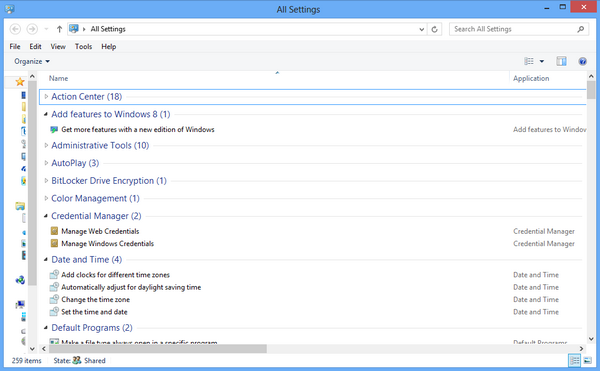This screenshot has width=600, height=371.
Task: Open Get more features with a new edition of Windows
Action: point(138,130)
